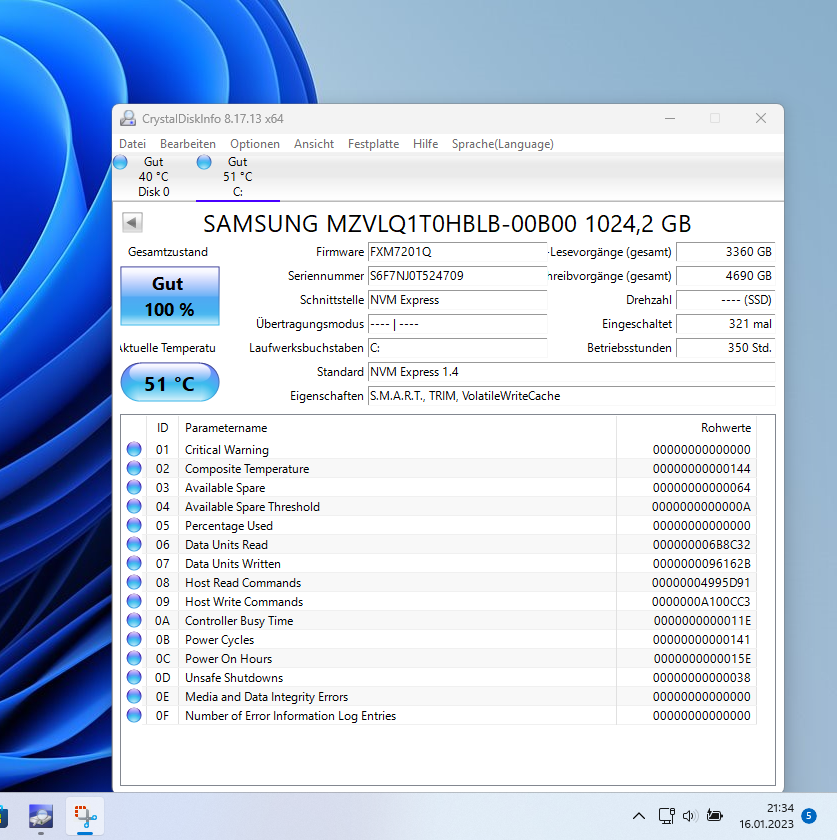Click the Übertragungsmodus field
The width and height of the screenshot is (837, 840).
tap(457, 324)
